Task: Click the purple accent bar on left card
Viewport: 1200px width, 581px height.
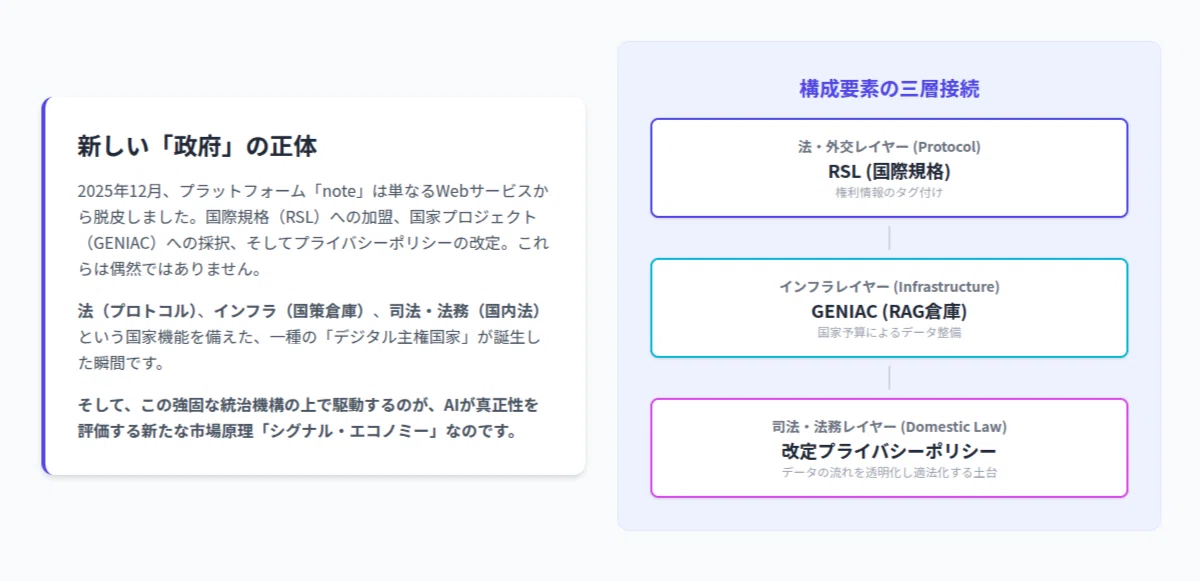Action: click(x=44, y=286)
